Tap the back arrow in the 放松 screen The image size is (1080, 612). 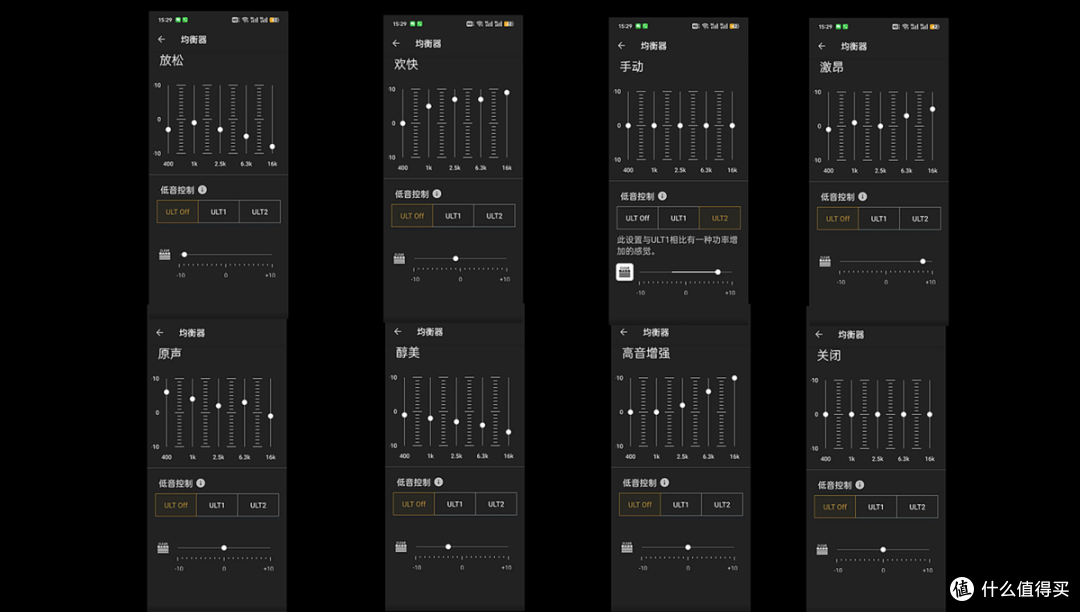[x=161, y=40]
